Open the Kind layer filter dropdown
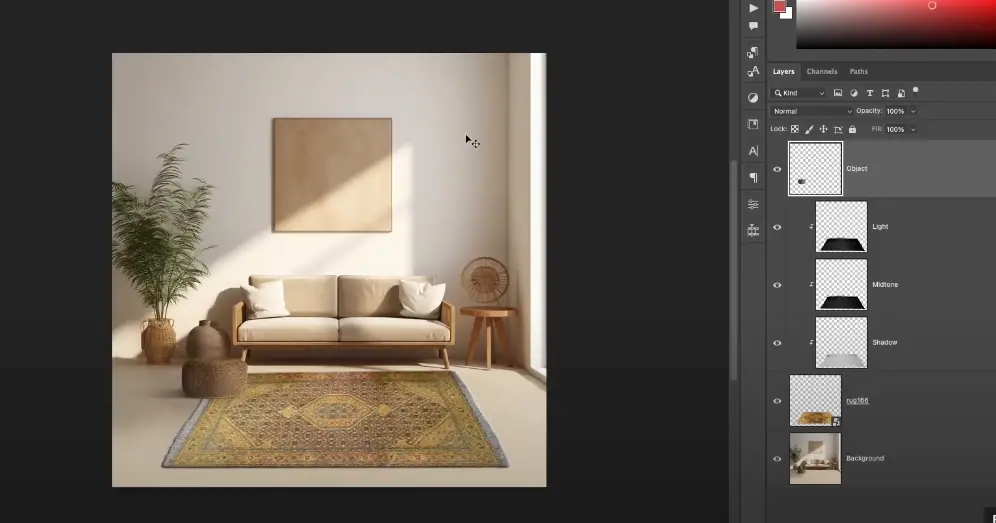Screen dimensions: 996x523 tap(798, 93)
